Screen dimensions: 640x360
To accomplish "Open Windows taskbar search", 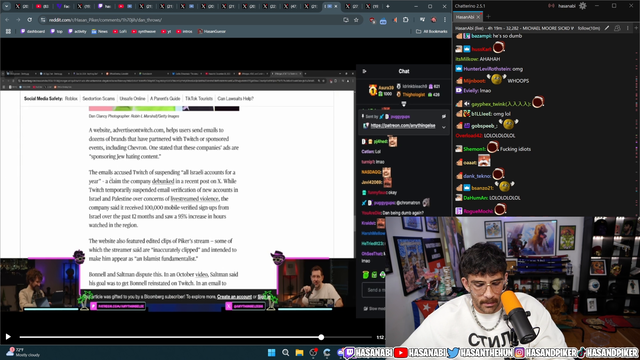I will [x=285, y=353].
